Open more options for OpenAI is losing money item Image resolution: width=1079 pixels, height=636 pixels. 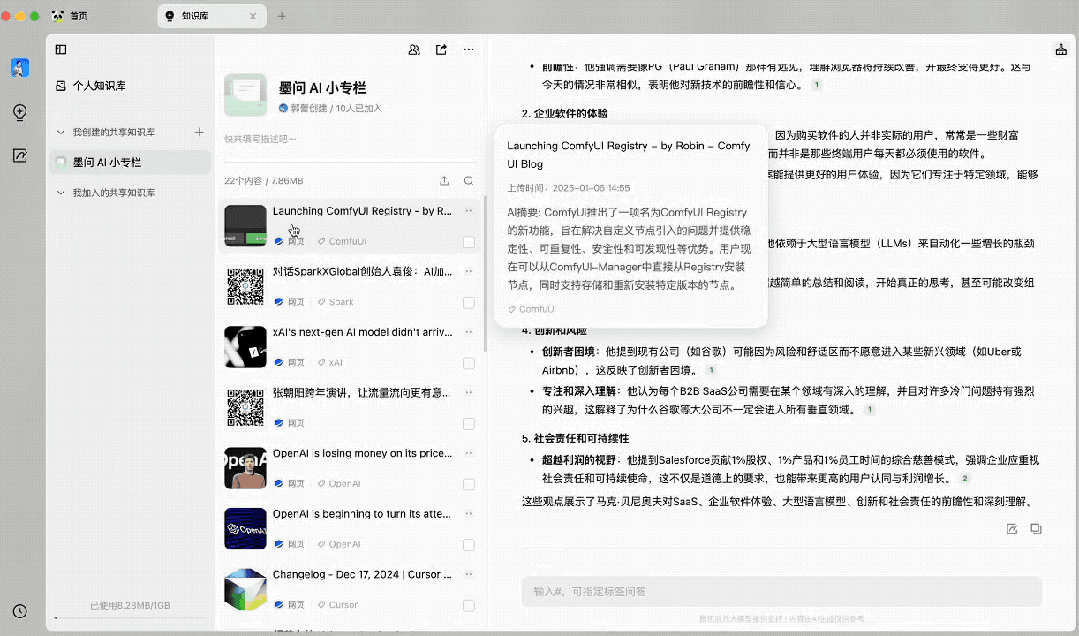point(469,453)
